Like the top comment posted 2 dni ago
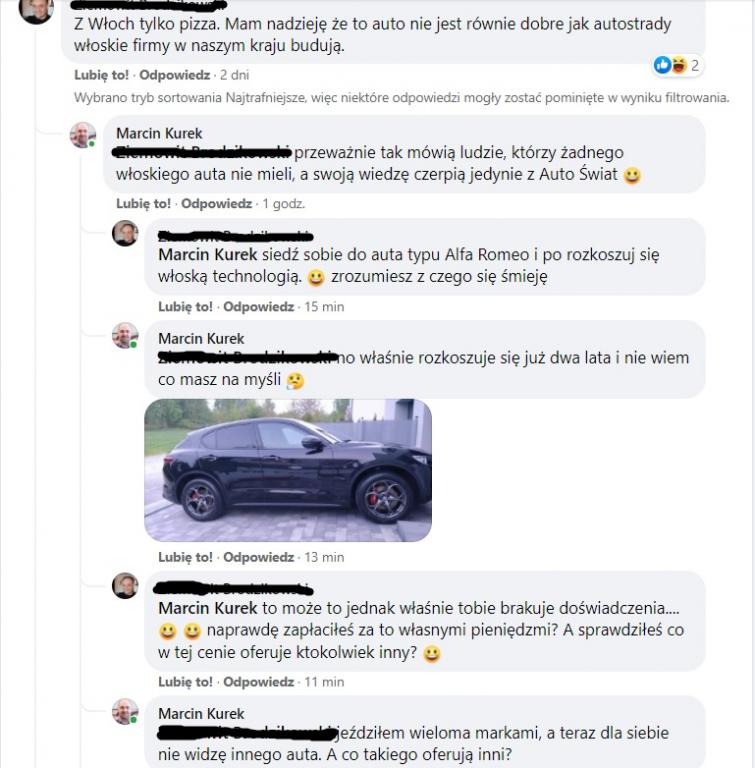 pos(101,75)
